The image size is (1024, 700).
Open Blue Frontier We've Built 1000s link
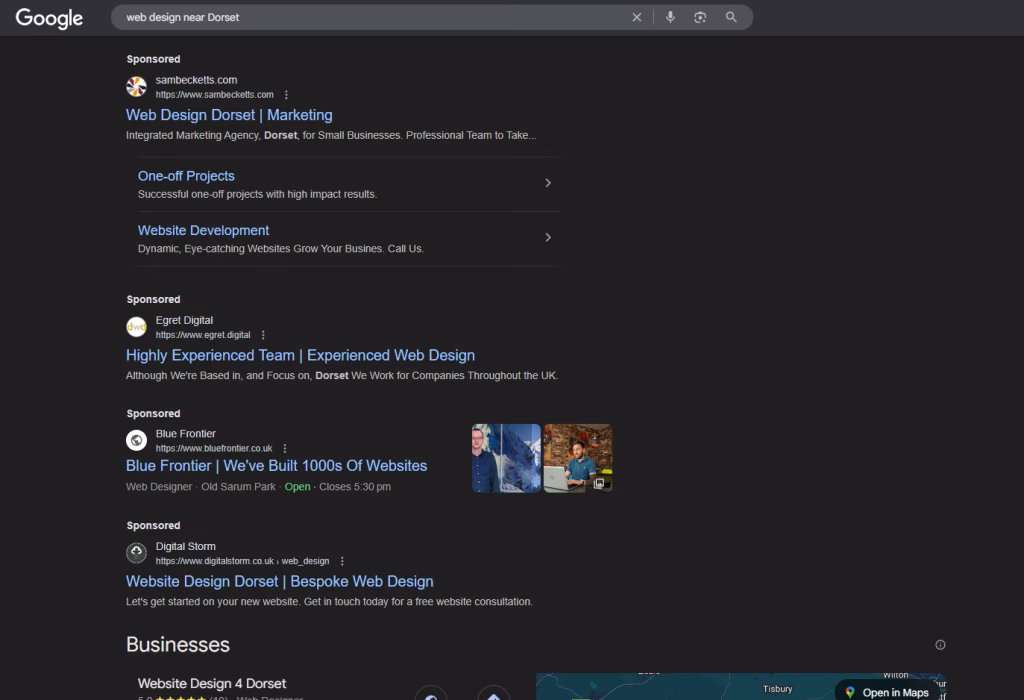[x=276, y=466]
